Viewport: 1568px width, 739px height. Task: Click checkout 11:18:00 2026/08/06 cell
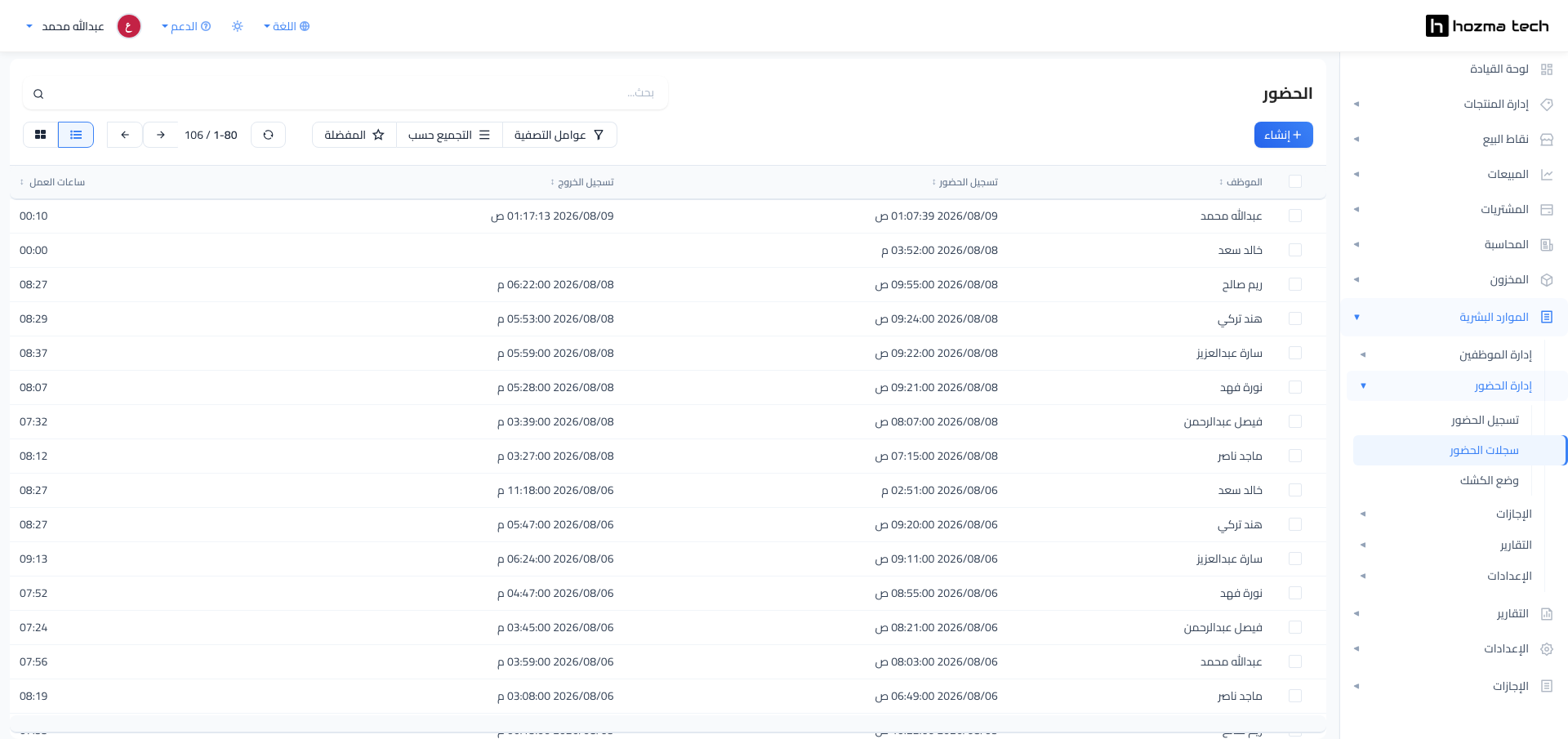point(555,490)
